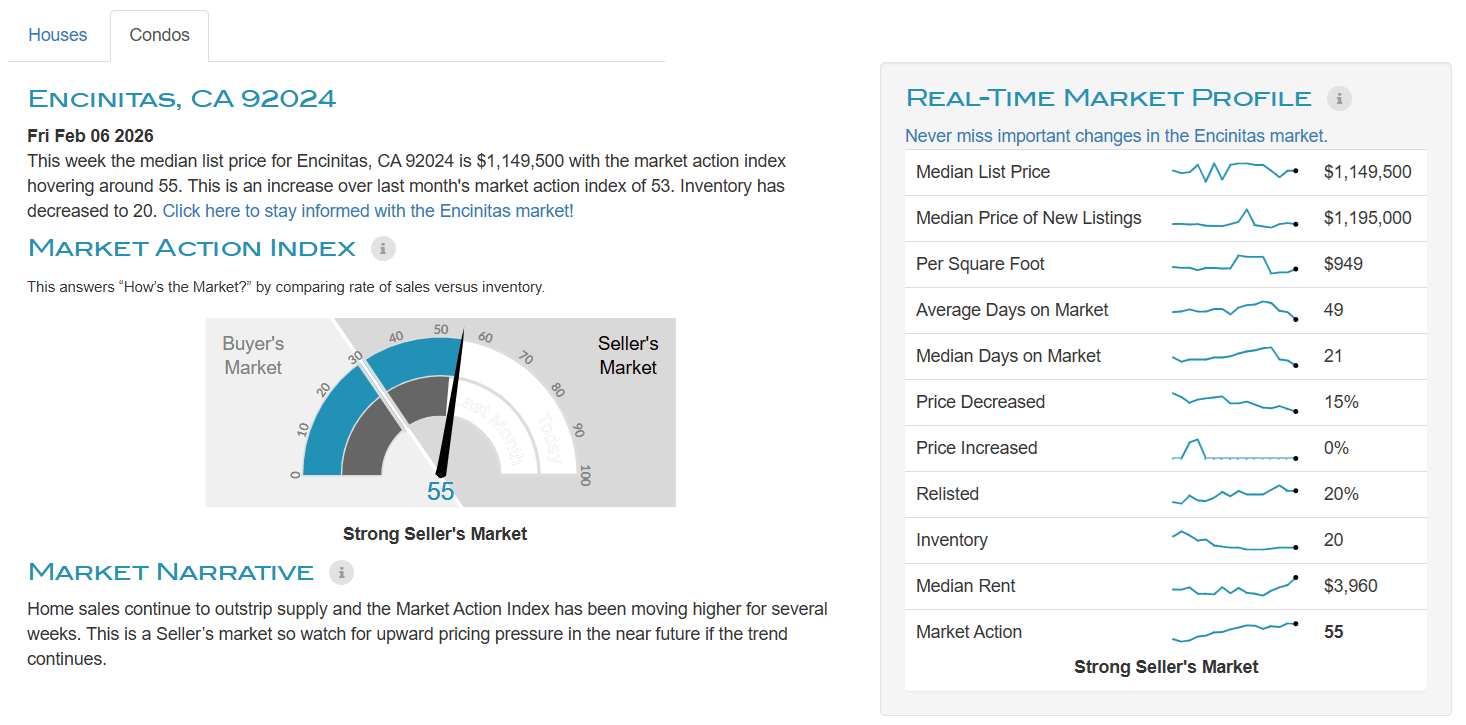This screenshot has height=725, width=1466.
Task: Select the Relisted row sparkline
Action: point(1234,494)
